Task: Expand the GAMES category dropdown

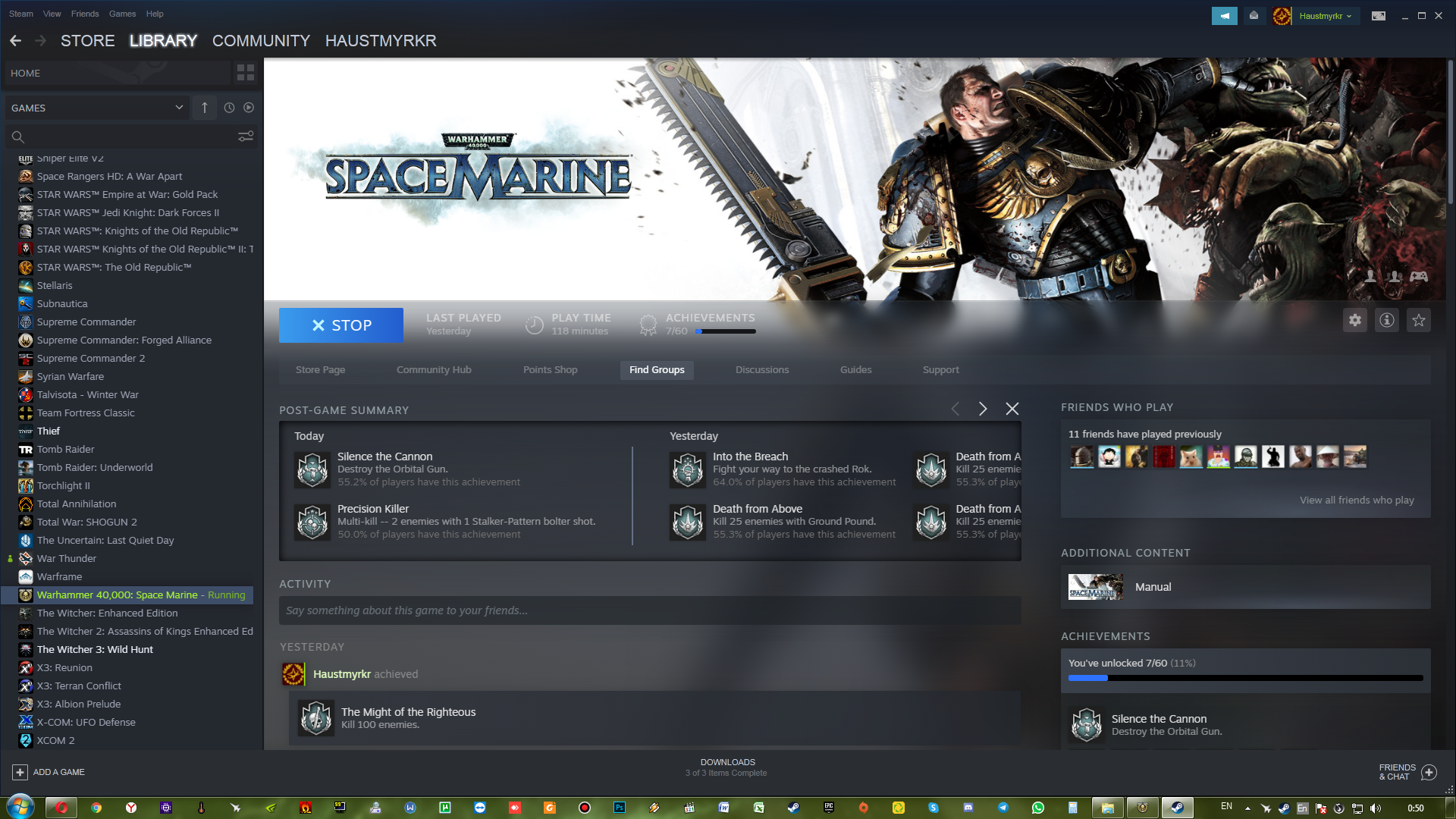Action: tap(179, 108)
